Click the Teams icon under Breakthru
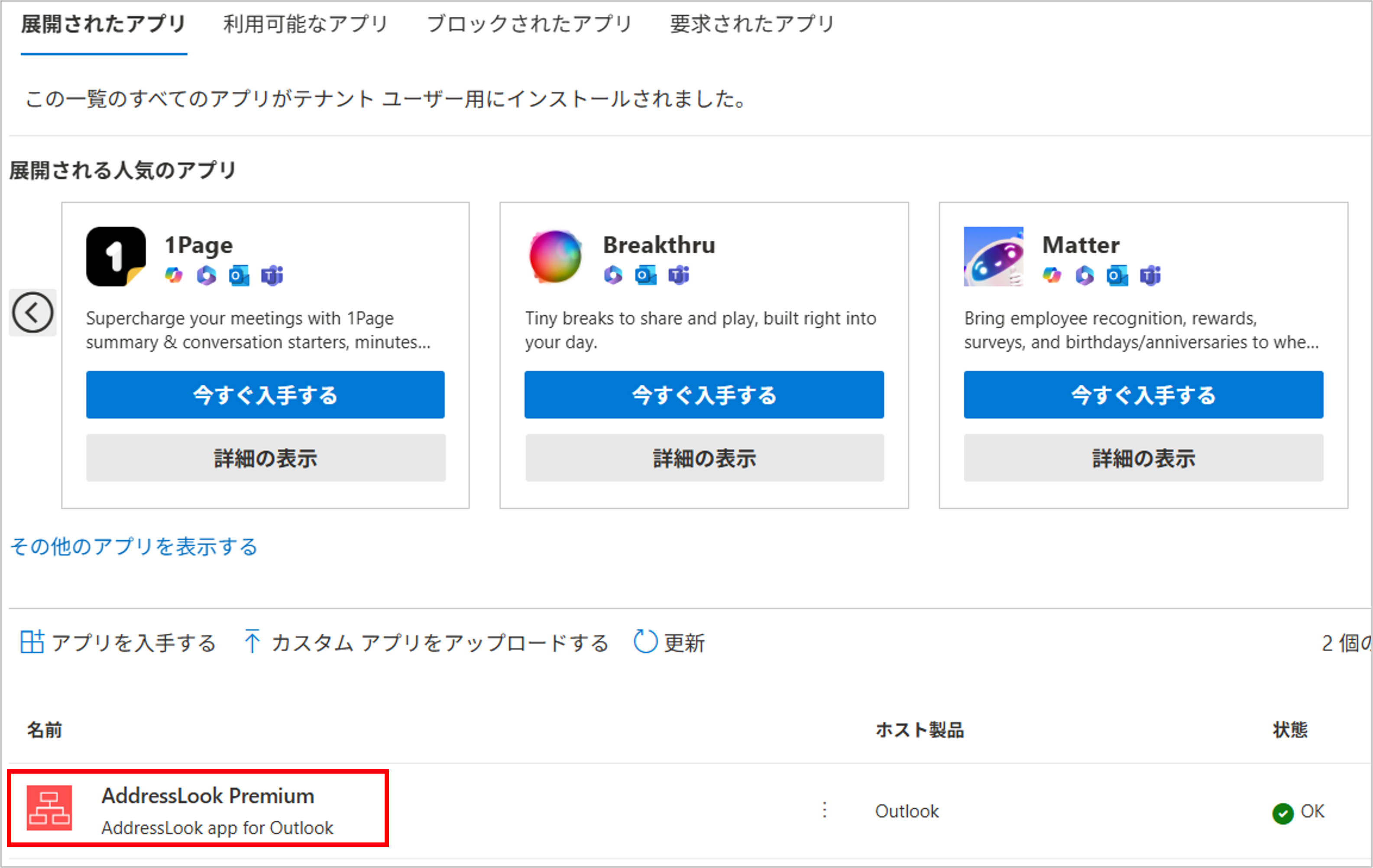 click(x=679, y=275)
